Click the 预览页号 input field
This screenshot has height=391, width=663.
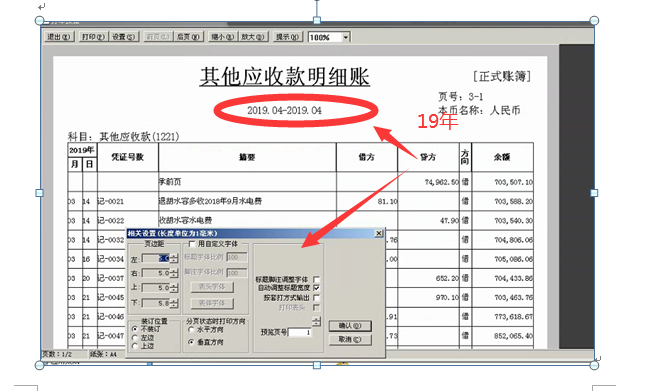pyautogui.click(x=300, y=333)
